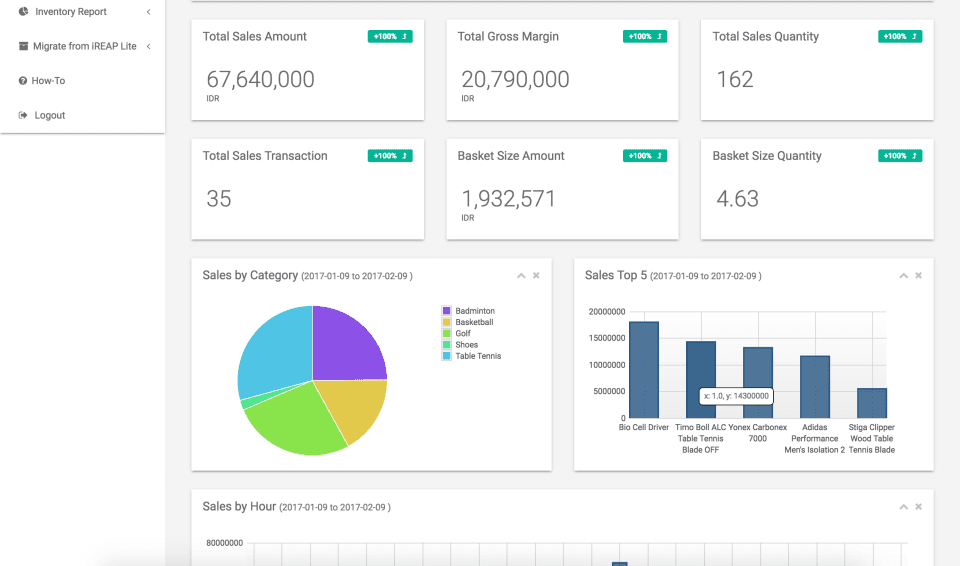Viewport: 960px width, 566px height.
Task: Click the Bio Cell Driver bar
Action: click(643, 370)
